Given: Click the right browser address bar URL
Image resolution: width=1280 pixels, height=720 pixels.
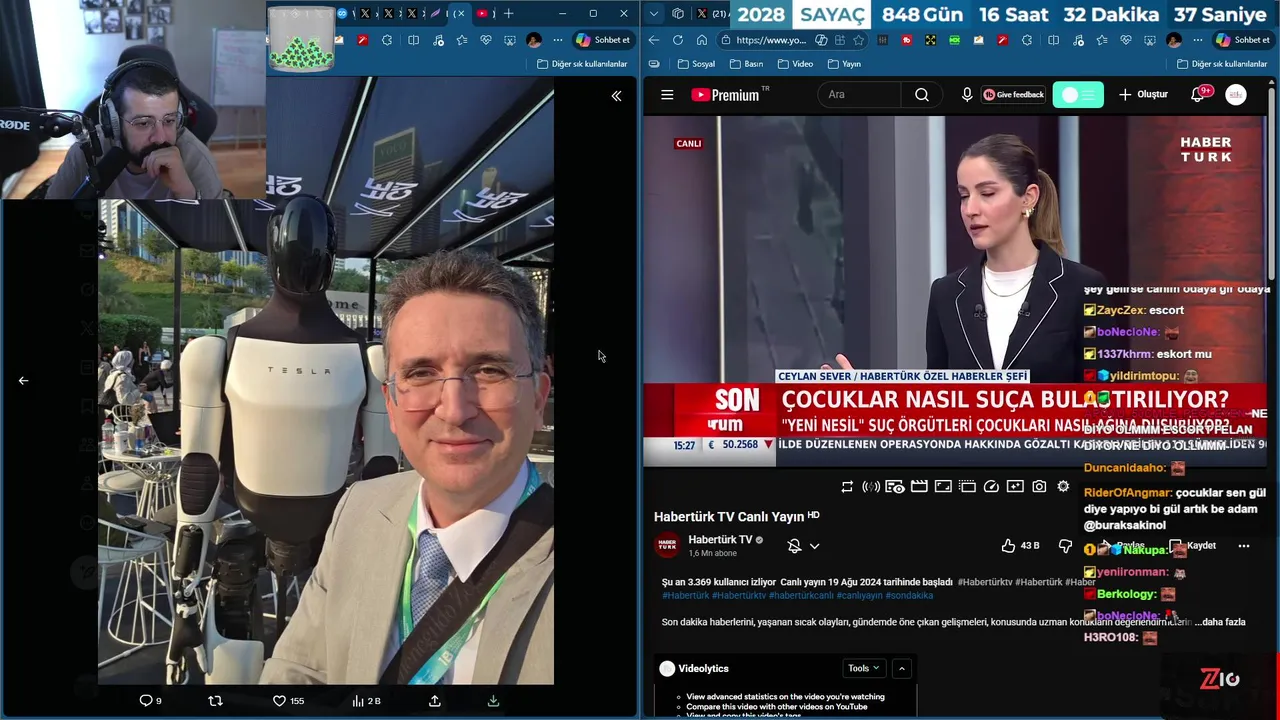Looking at the screenshot, I should pos(770,40).
